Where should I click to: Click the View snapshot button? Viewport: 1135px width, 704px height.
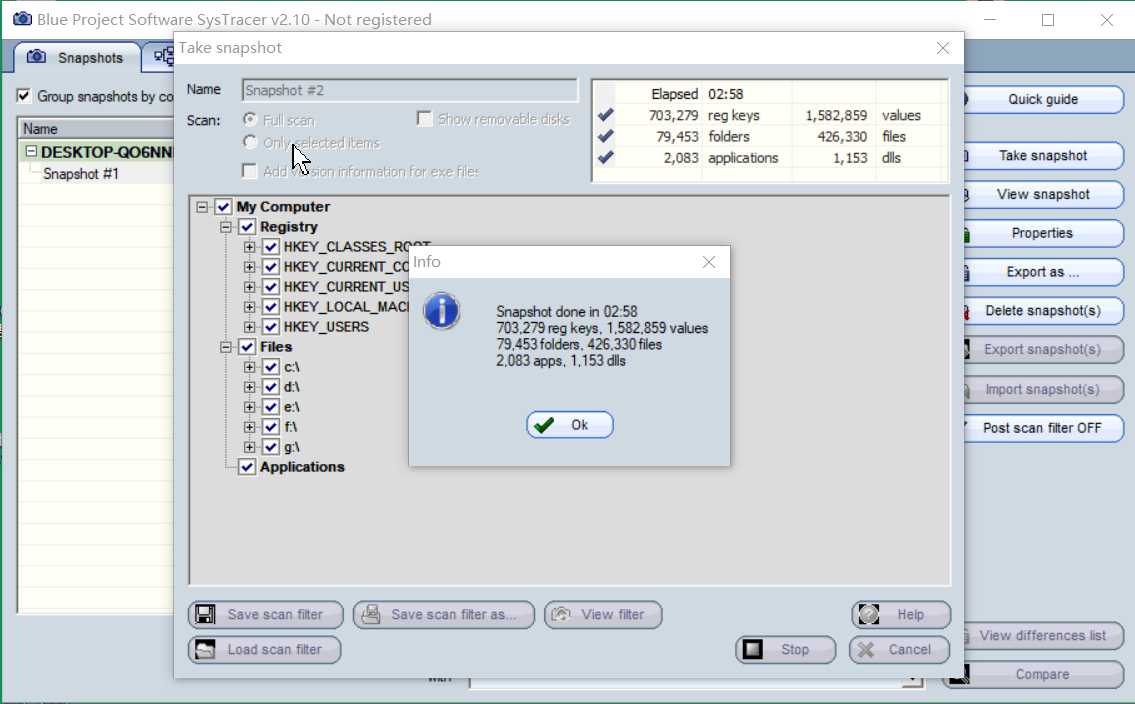click(x=1042, y=194)
